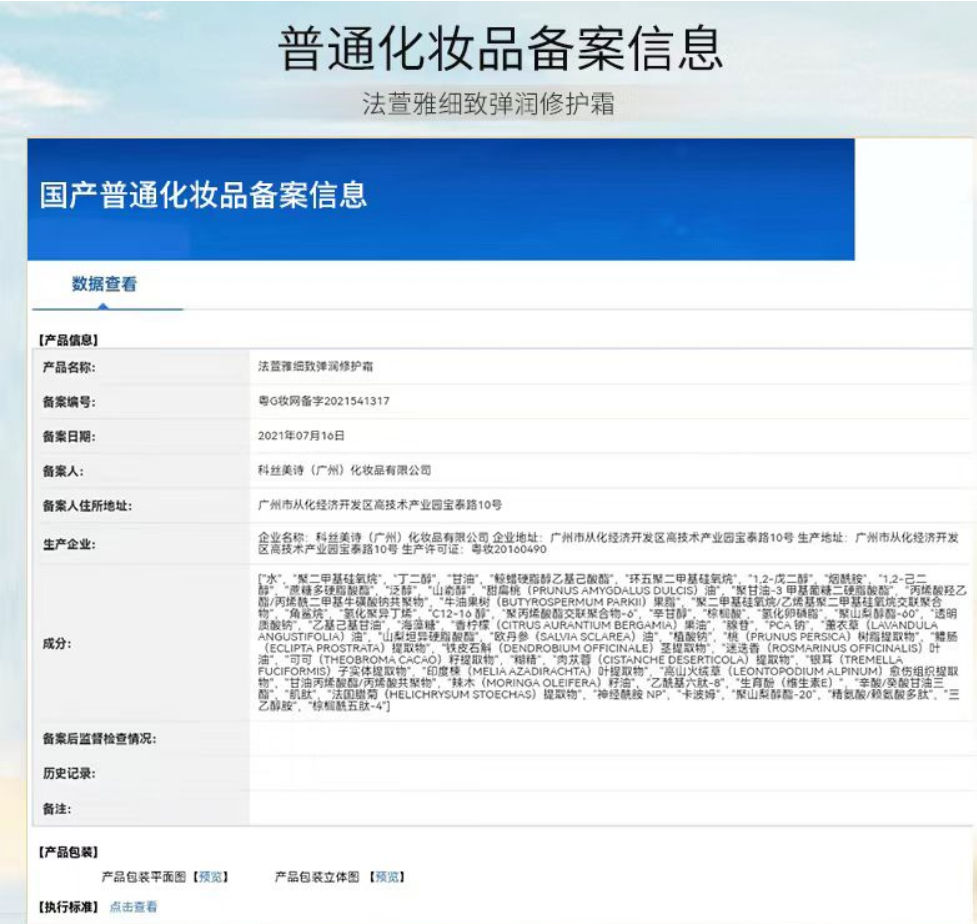Select the 【产品信息】 section header
977x924 pixels.
tap(68, 340)
